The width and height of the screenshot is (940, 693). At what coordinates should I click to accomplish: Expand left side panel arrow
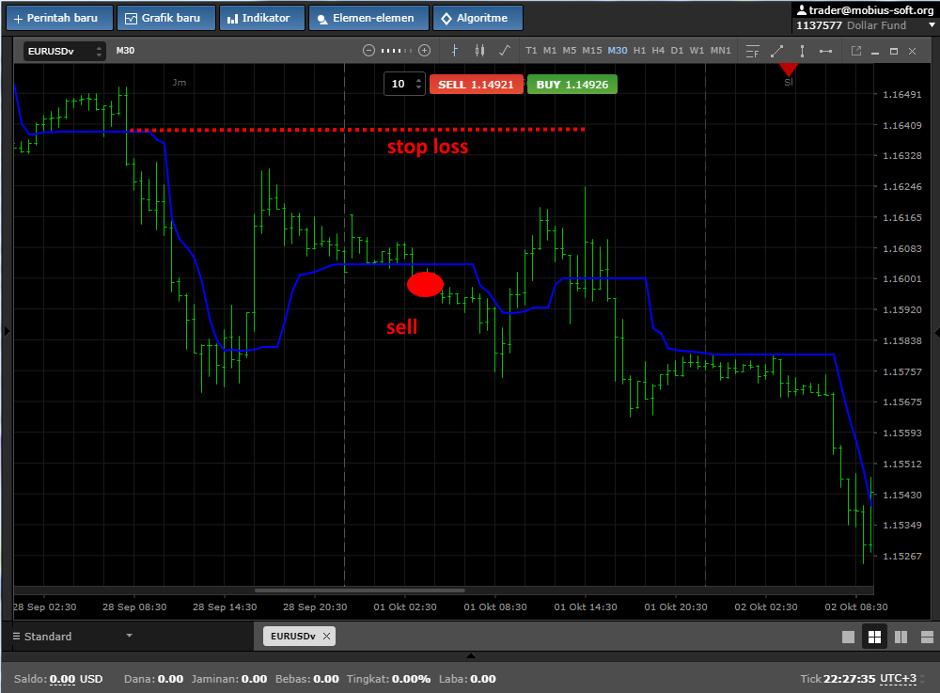click(7, 331)
